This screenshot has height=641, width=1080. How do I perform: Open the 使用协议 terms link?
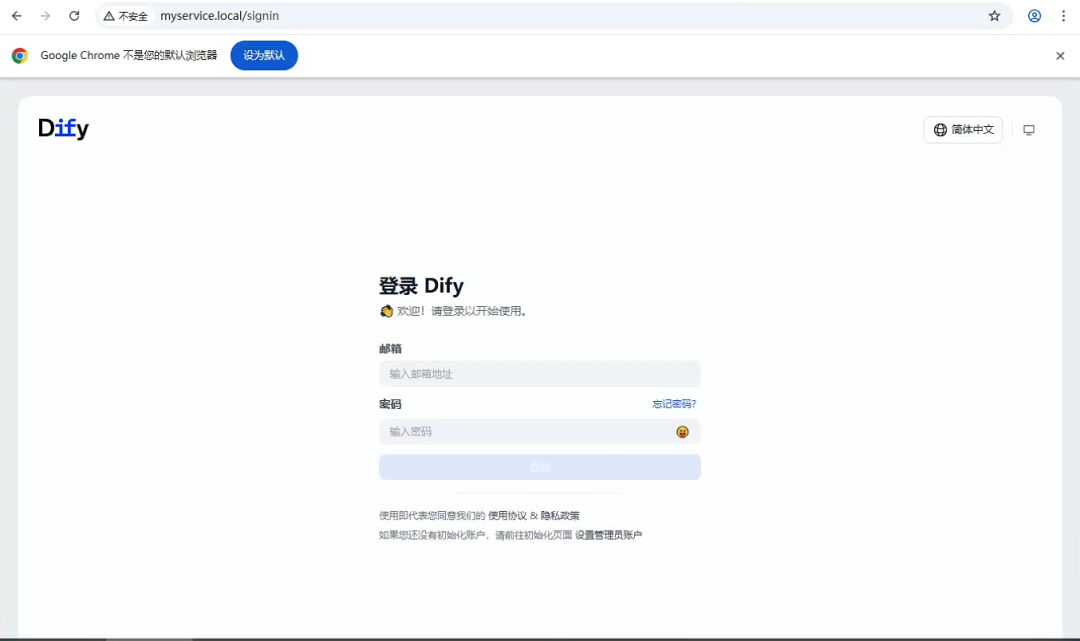(x=507, y=515)
